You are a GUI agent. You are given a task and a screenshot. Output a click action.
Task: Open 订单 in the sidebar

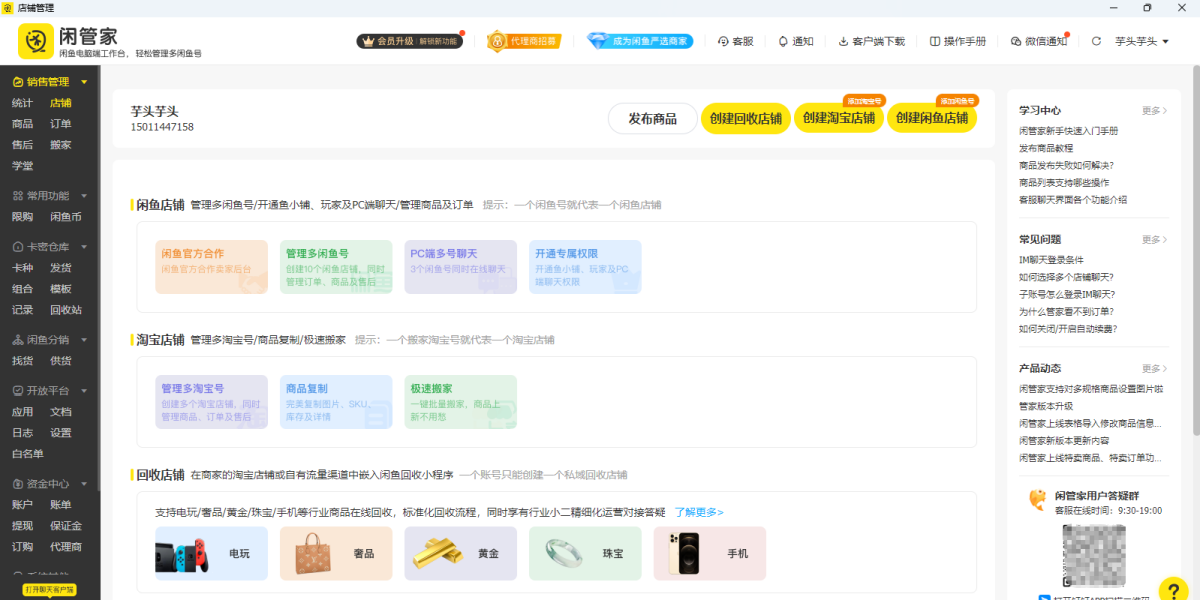[61, 124]
